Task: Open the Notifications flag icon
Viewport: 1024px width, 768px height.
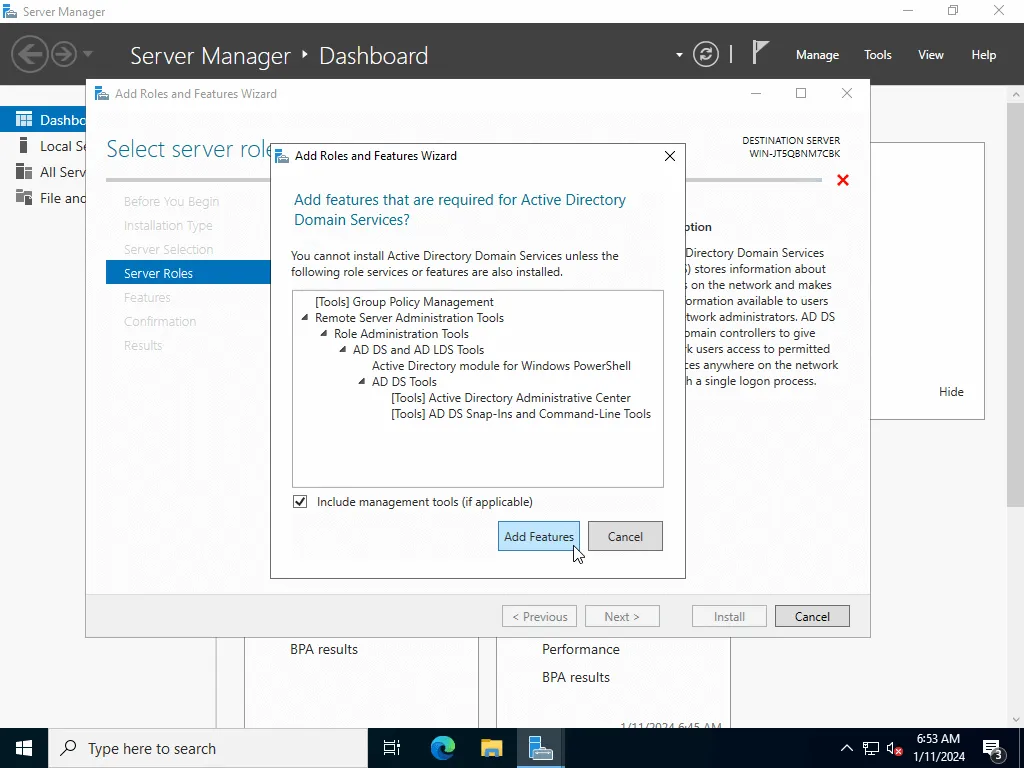Action: (x=761, y=54)
